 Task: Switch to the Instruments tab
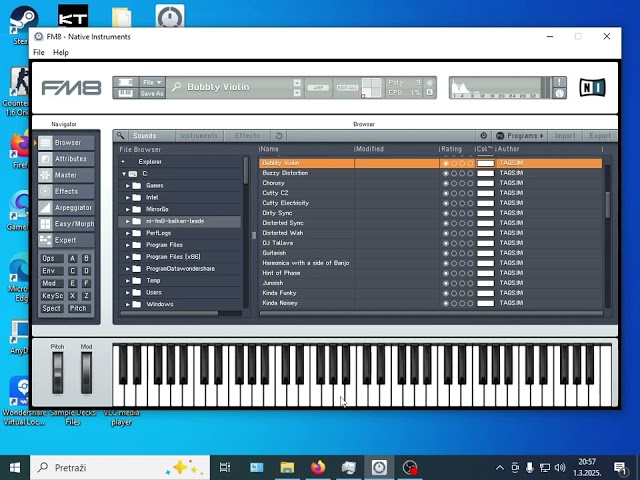pyautogui.click(x=199, y=136)
